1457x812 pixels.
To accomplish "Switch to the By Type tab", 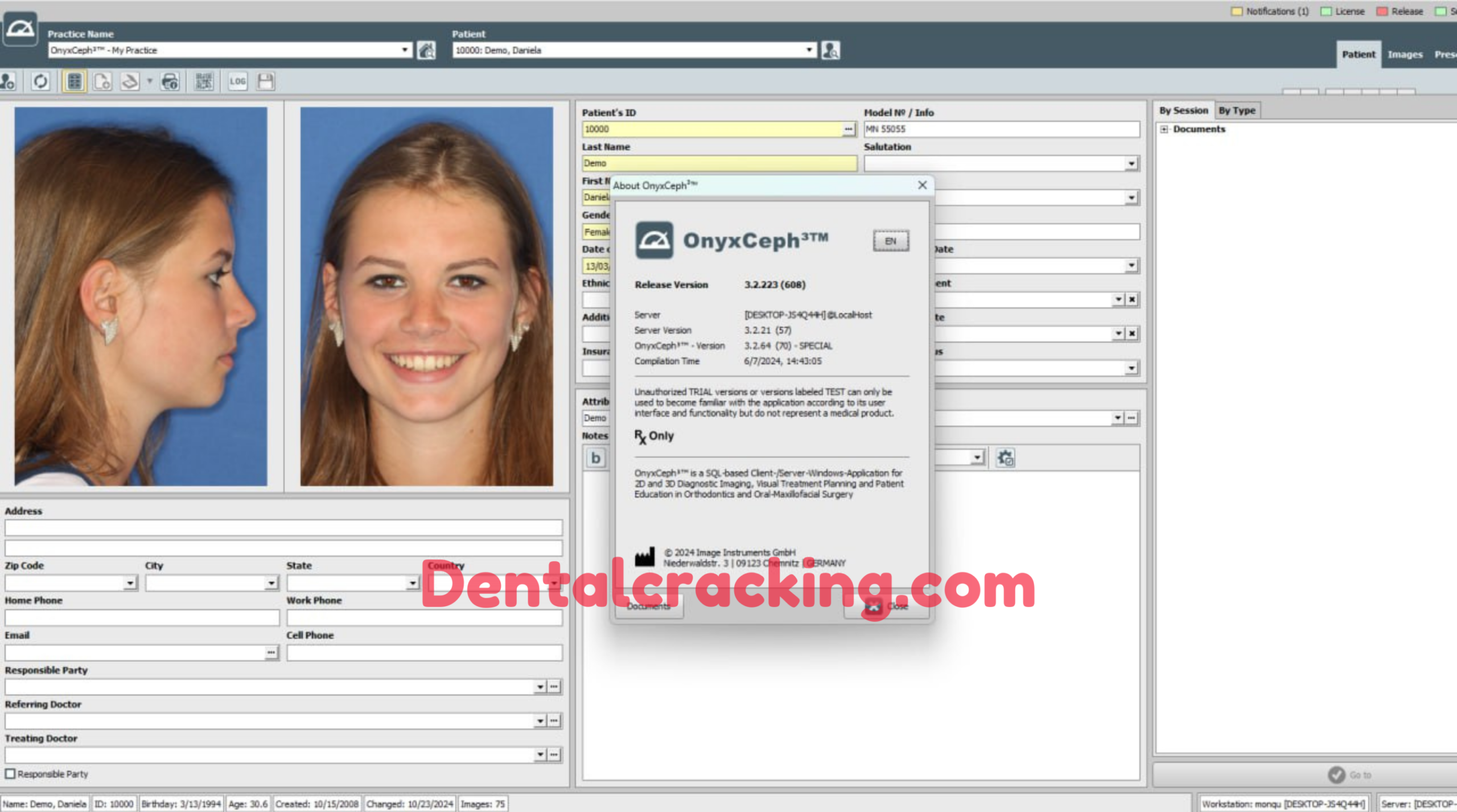I will [1237, 110].
